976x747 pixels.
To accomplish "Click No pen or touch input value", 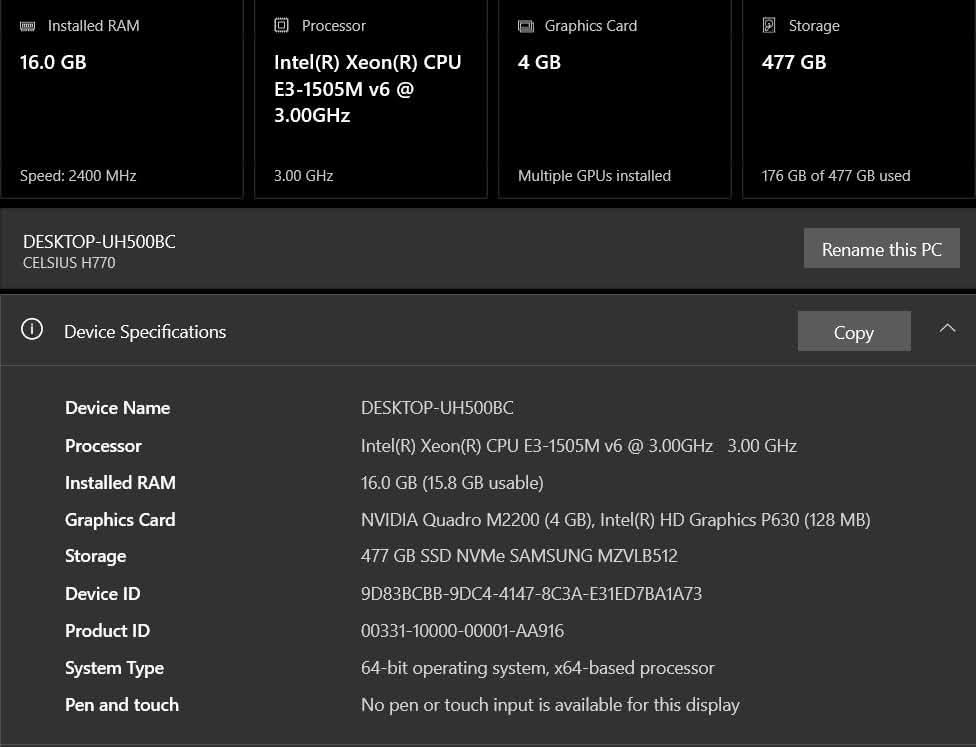I will (550, 705).
